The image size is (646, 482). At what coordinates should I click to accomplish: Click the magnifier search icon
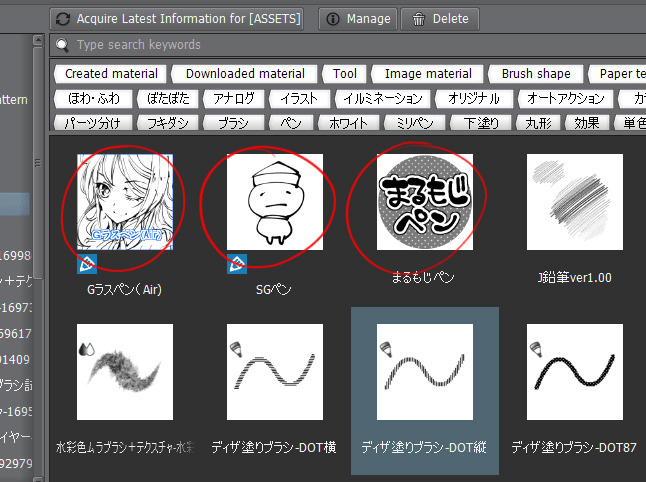coord(63,45)
